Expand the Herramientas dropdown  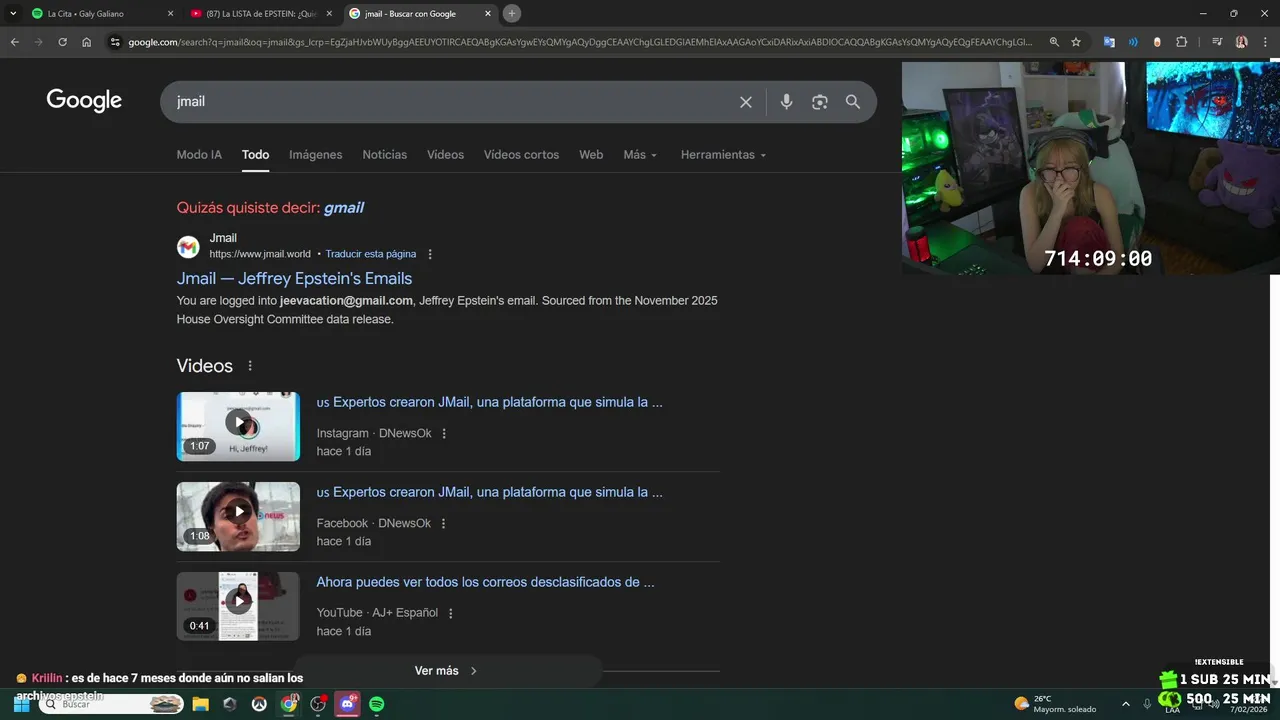(723, 155)
